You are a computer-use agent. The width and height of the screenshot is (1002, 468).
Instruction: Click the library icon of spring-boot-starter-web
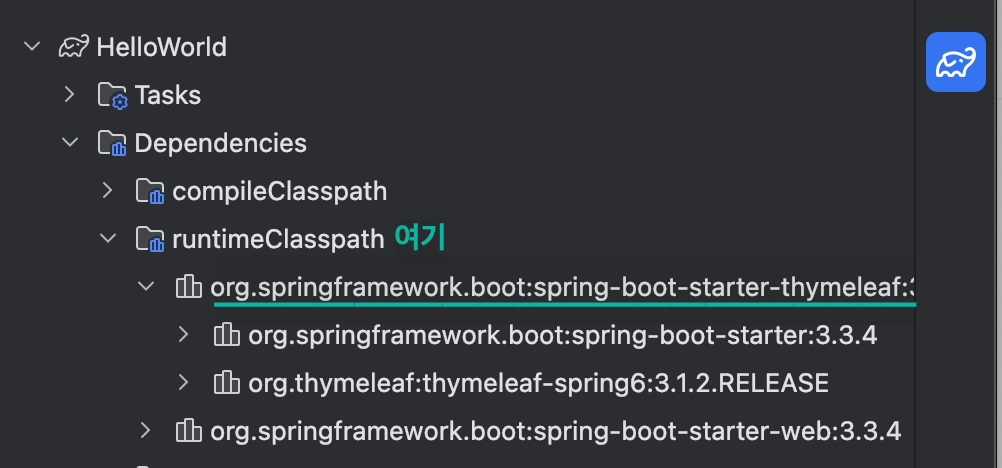coord(189,430)
